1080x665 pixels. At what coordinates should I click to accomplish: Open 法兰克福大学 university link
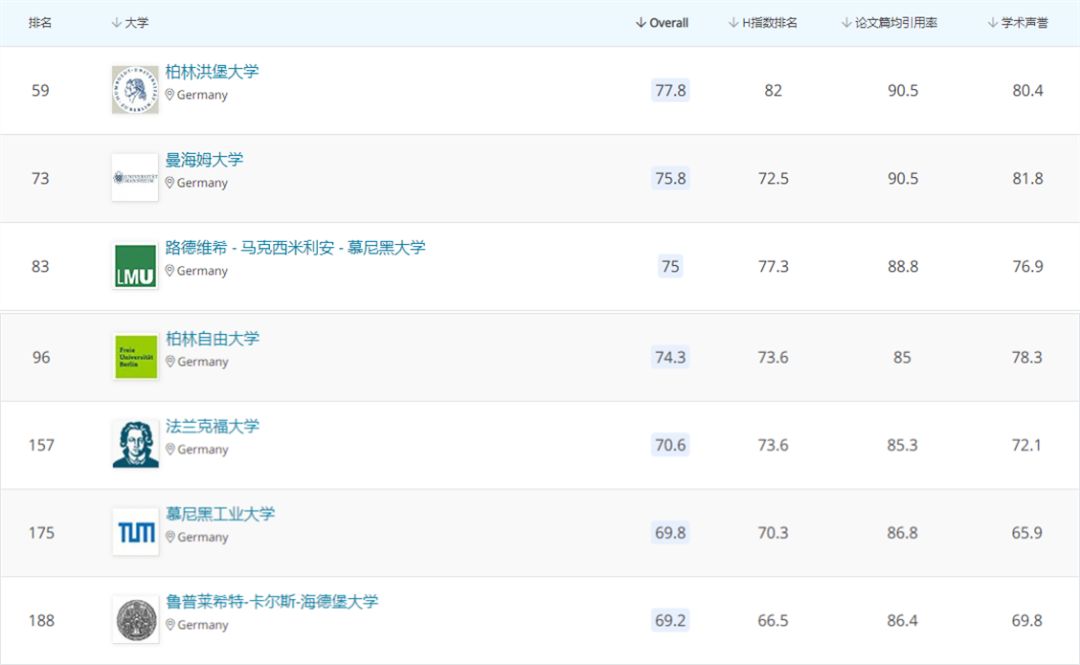[213, 426]
